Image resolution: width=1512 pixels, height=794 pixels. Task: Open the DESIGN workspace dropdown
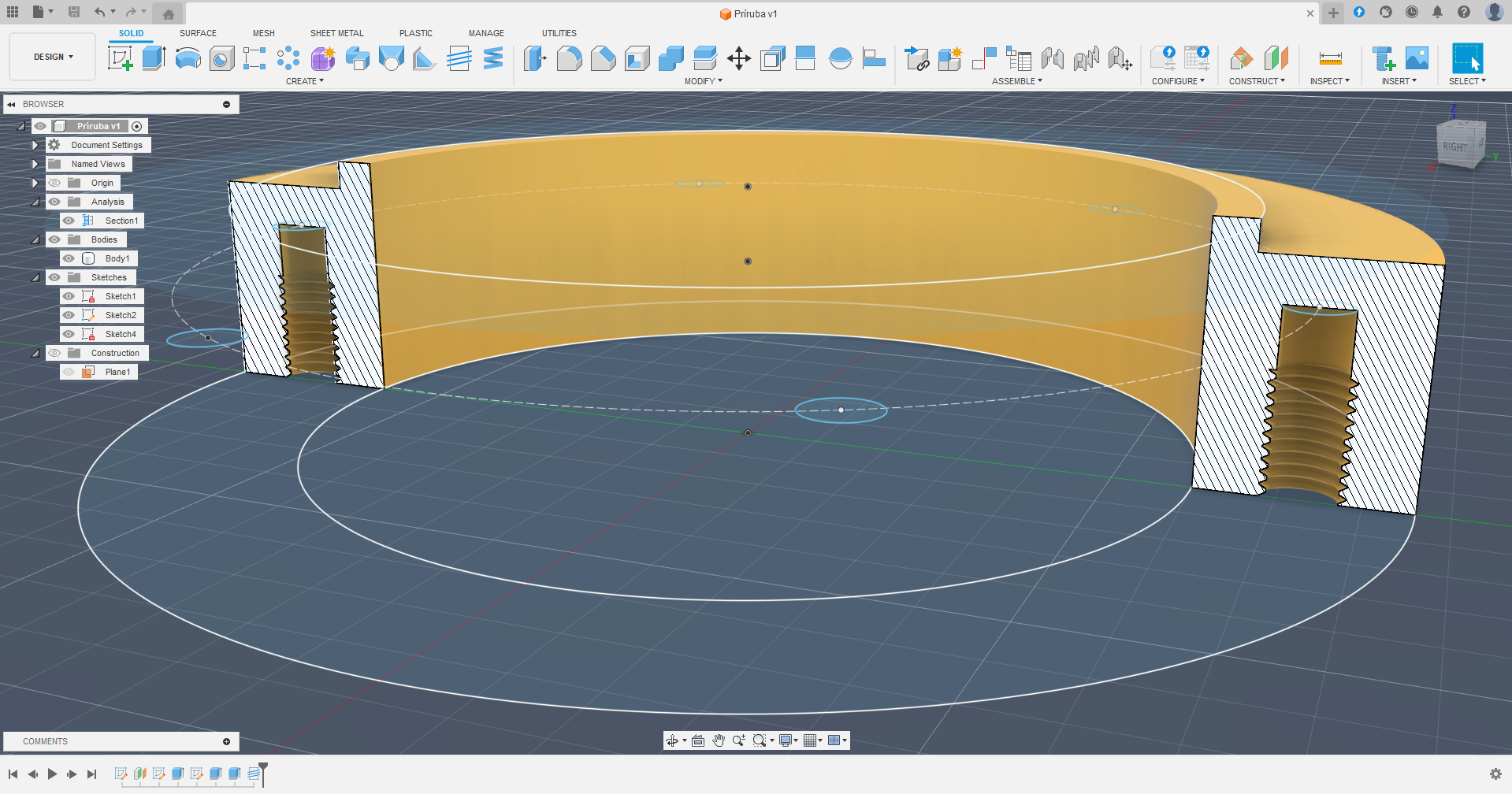click(x=53, y=57)
